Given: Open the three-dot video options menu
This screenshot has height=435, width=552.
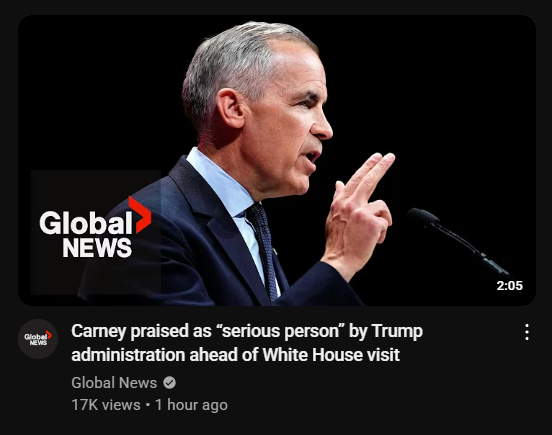Looking at the screenshot, I should [527, 332].
